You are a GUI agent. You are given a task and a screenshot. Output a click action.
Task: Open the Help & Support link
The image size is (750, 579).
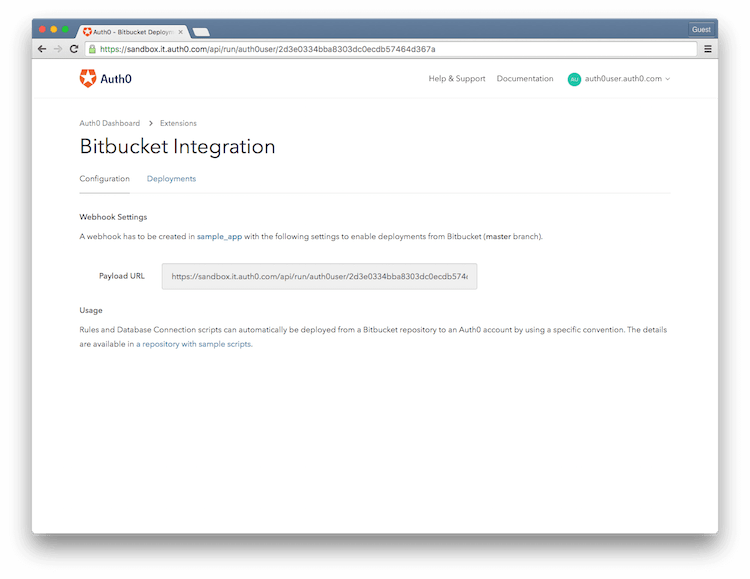(x=457, y=78)
